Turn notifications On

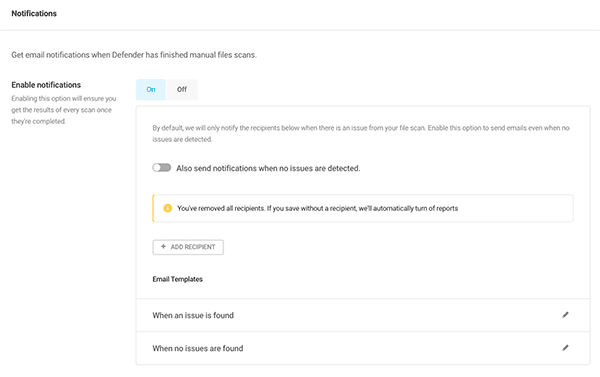click(151, 90)
